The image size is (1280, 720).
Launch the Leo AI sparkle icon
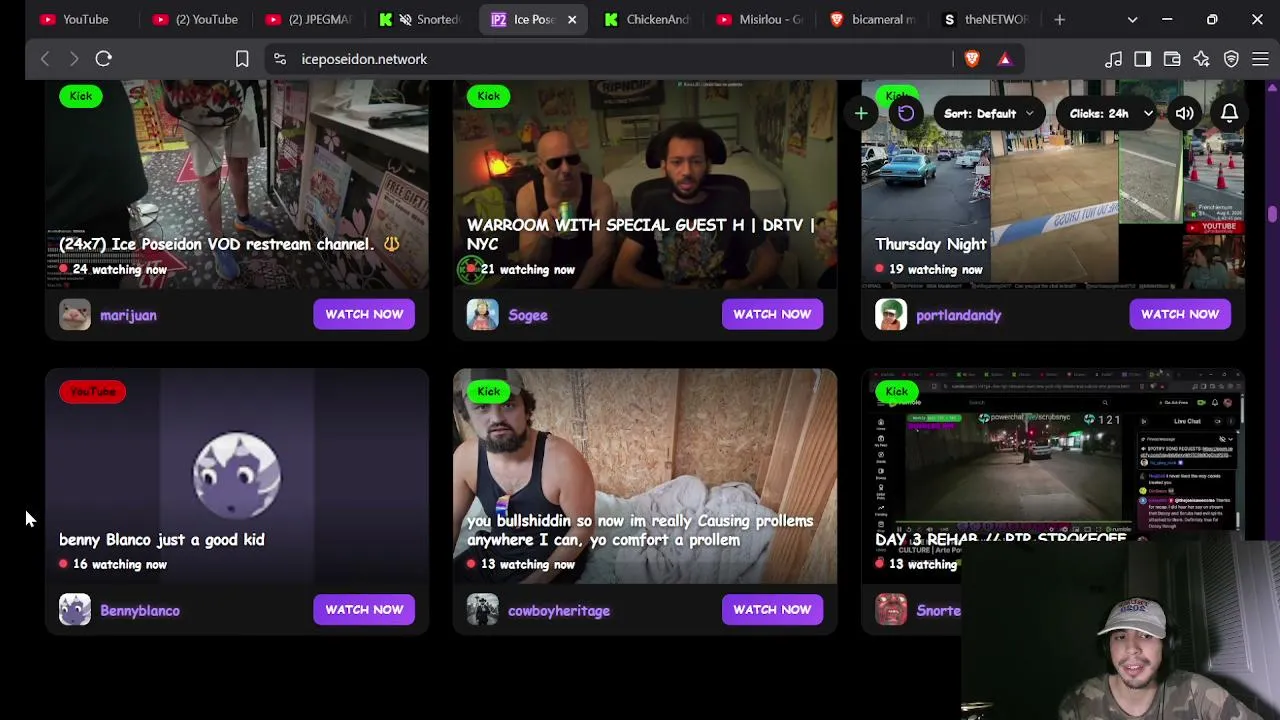[x=1201, y=59]
